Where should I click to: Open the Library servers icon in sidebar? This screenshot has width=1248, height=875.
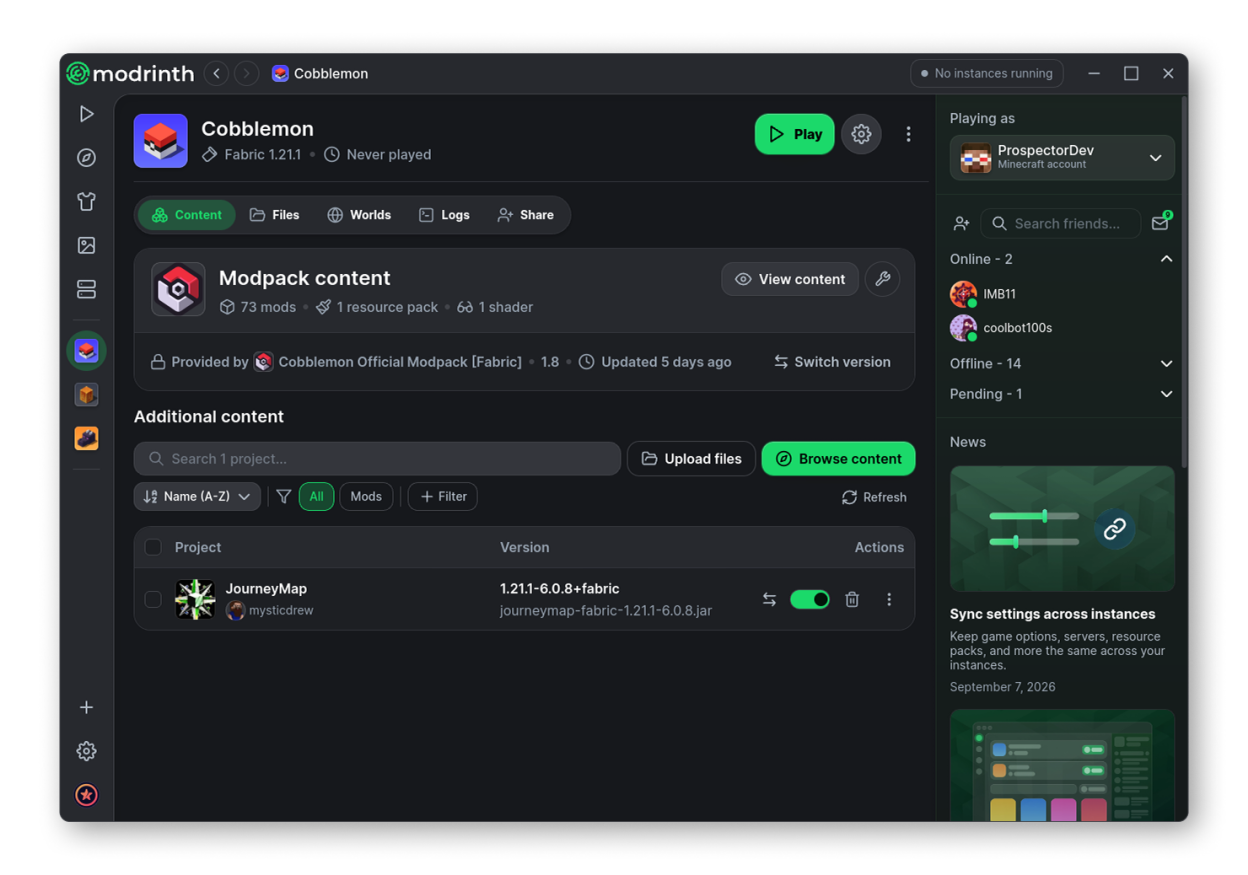pyautogui.click(x=87, y=289)
